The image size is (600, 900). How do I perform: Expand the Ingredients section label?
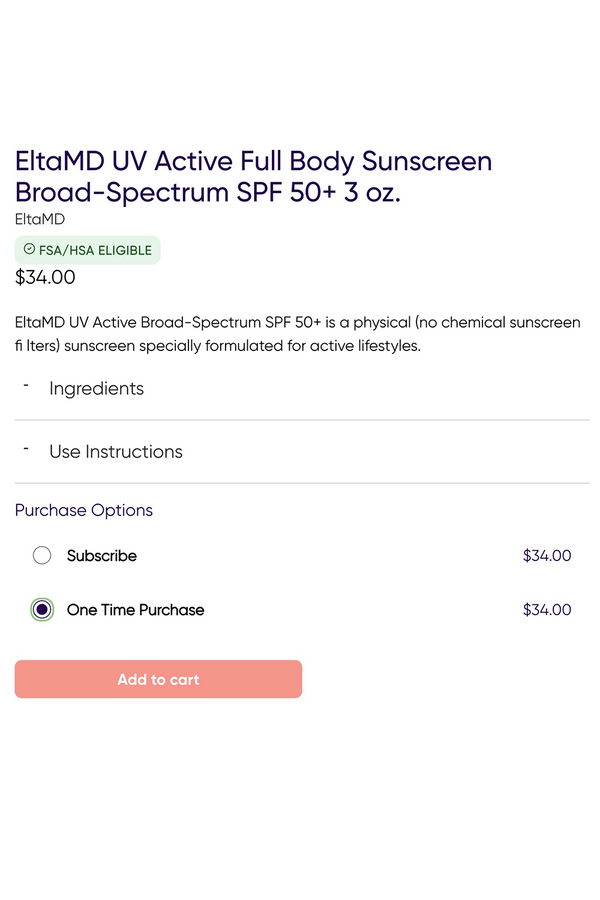click(96, 389)
